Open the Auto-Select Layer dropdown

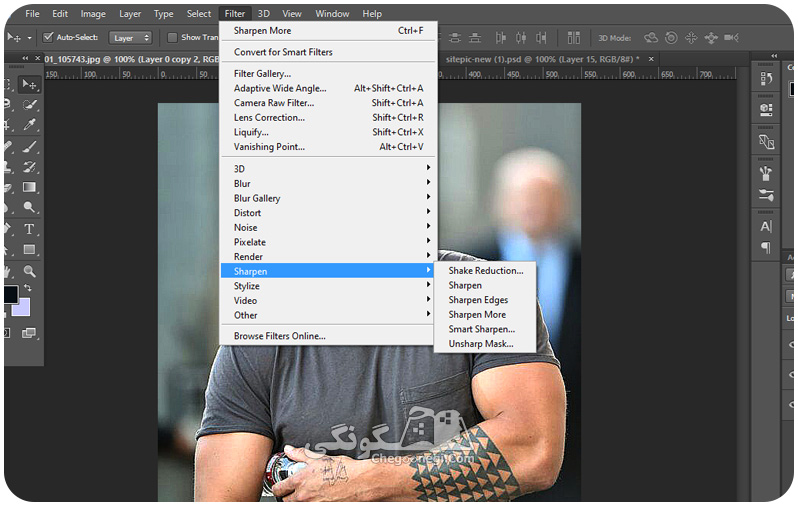tap(131, 38)
